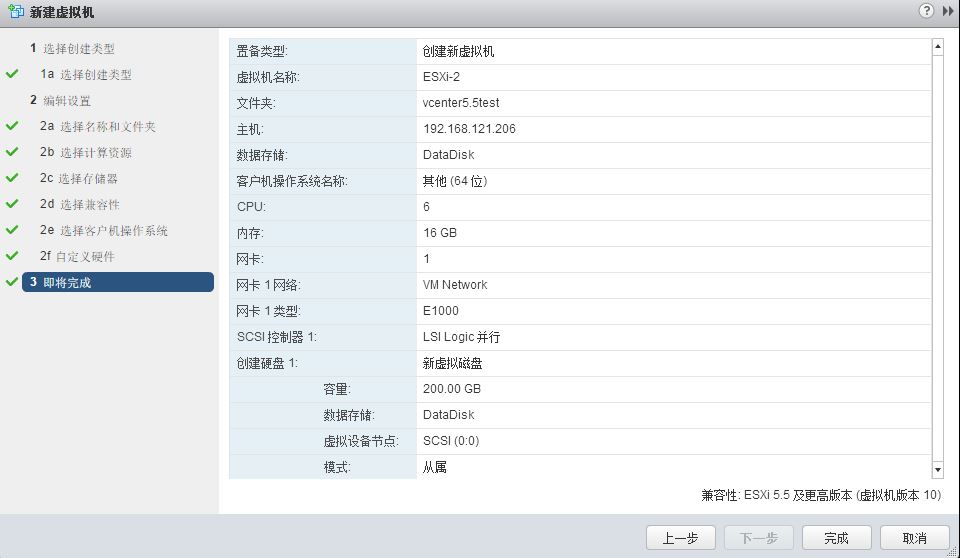
Task: Select the VM name value ESXi-2
Action: 441,77
